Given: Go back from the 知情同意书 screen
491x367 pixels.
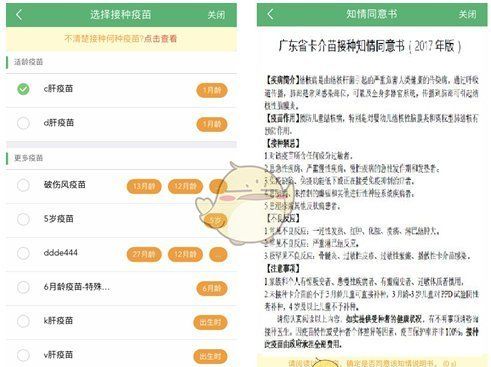Looking at the screenshot, I should tap(270, 14).
